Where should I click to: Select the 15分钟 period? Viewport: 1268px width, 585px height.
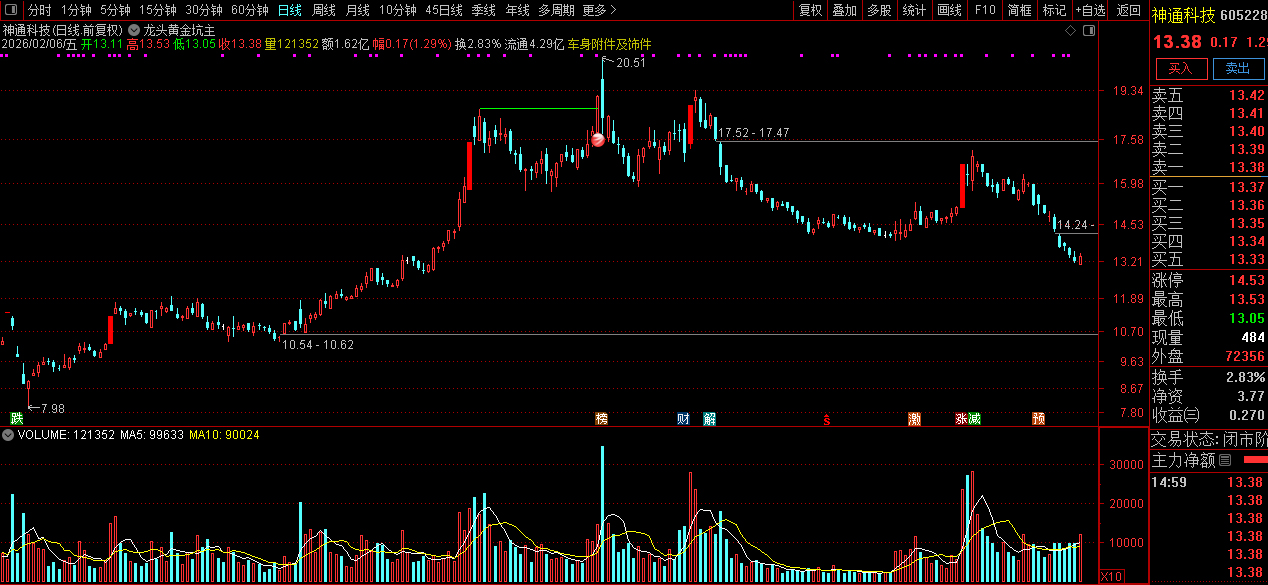158,10
